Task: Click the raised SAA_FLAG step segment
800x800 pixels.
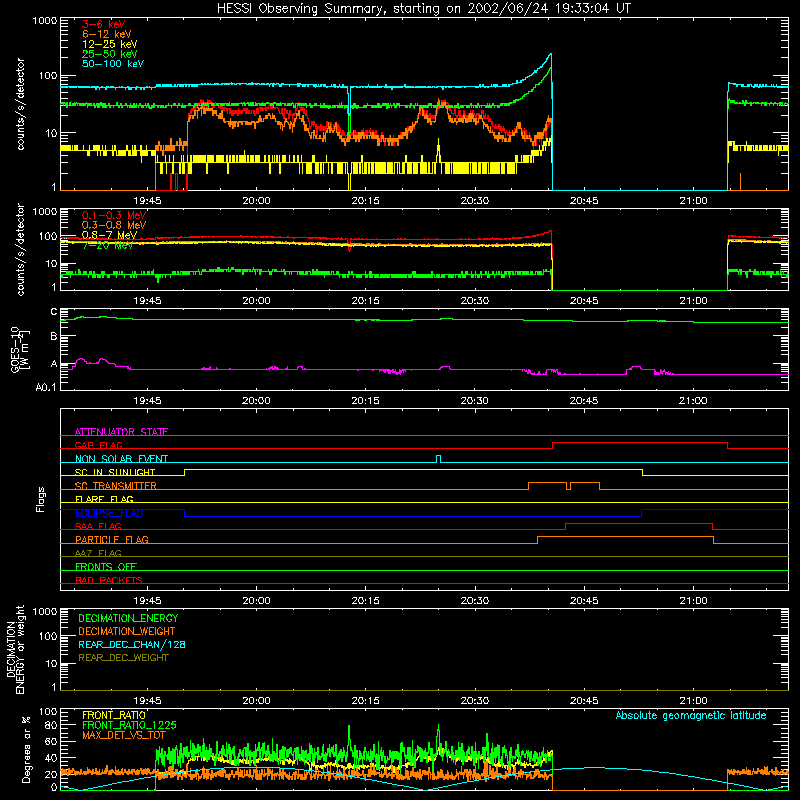Action: [639, 524]
